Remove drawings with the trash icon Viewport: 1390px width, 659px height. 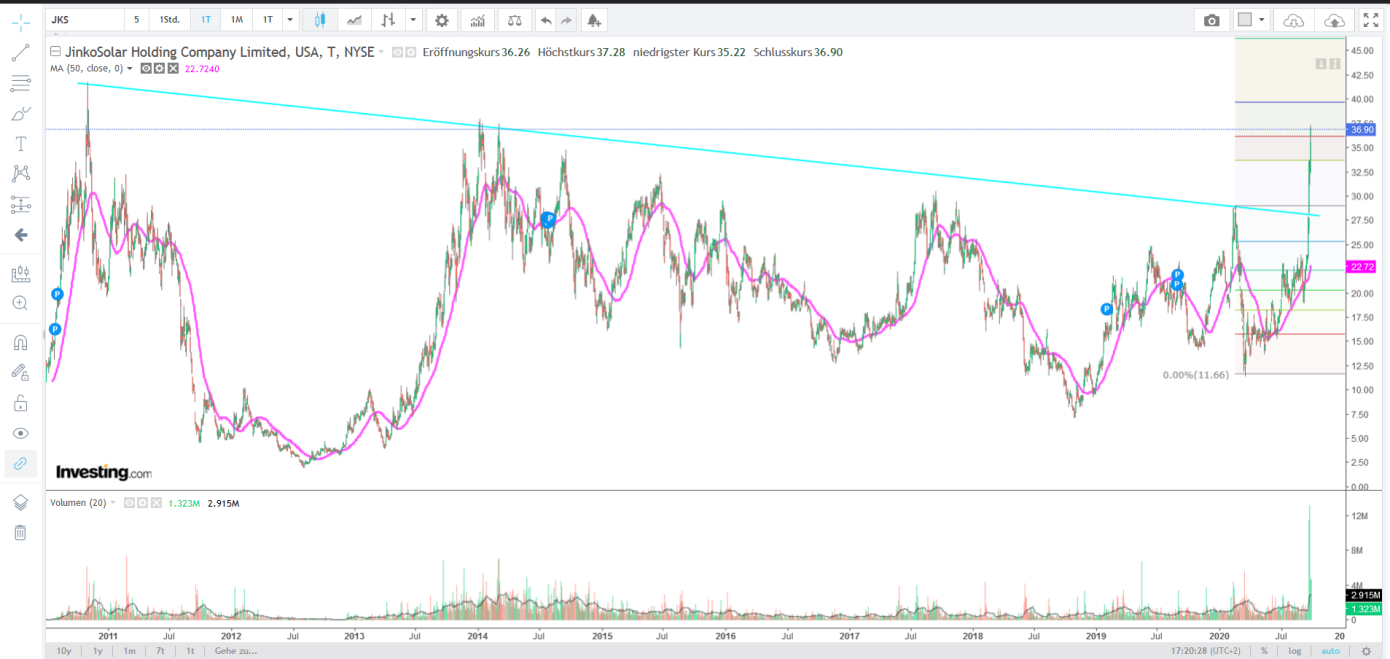(x=20, y=532)
